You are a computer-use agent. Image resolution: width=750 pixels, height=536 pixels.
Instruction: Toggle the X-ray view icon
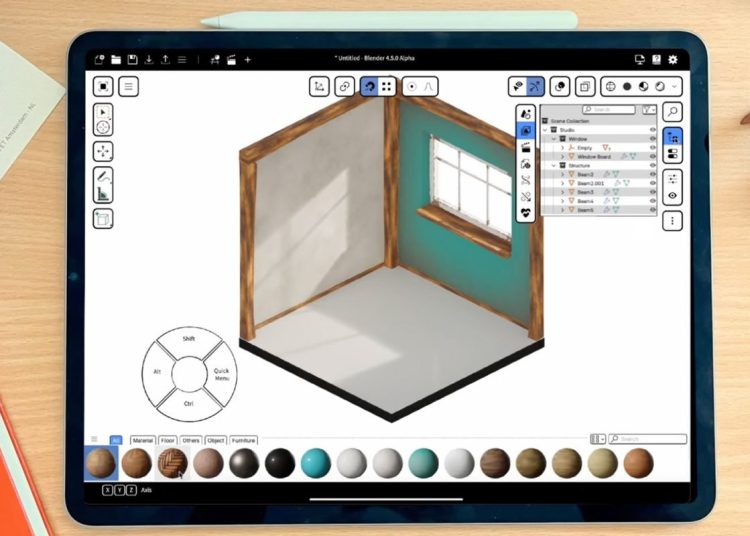tap(586, 87)
